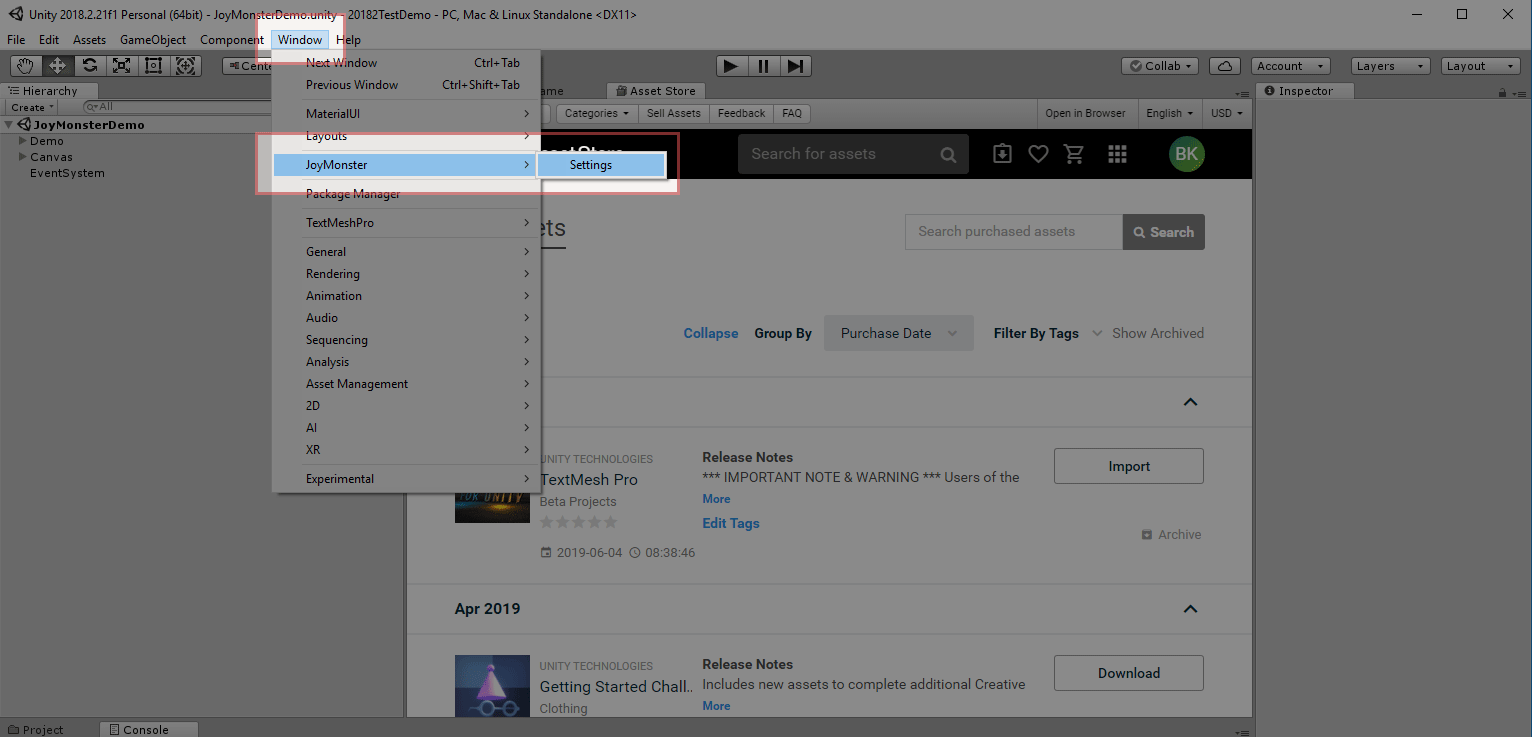Screen dimensions: 1532x737
Task: Collapse the Apr 2019 section
Action: coord(1190,609)
